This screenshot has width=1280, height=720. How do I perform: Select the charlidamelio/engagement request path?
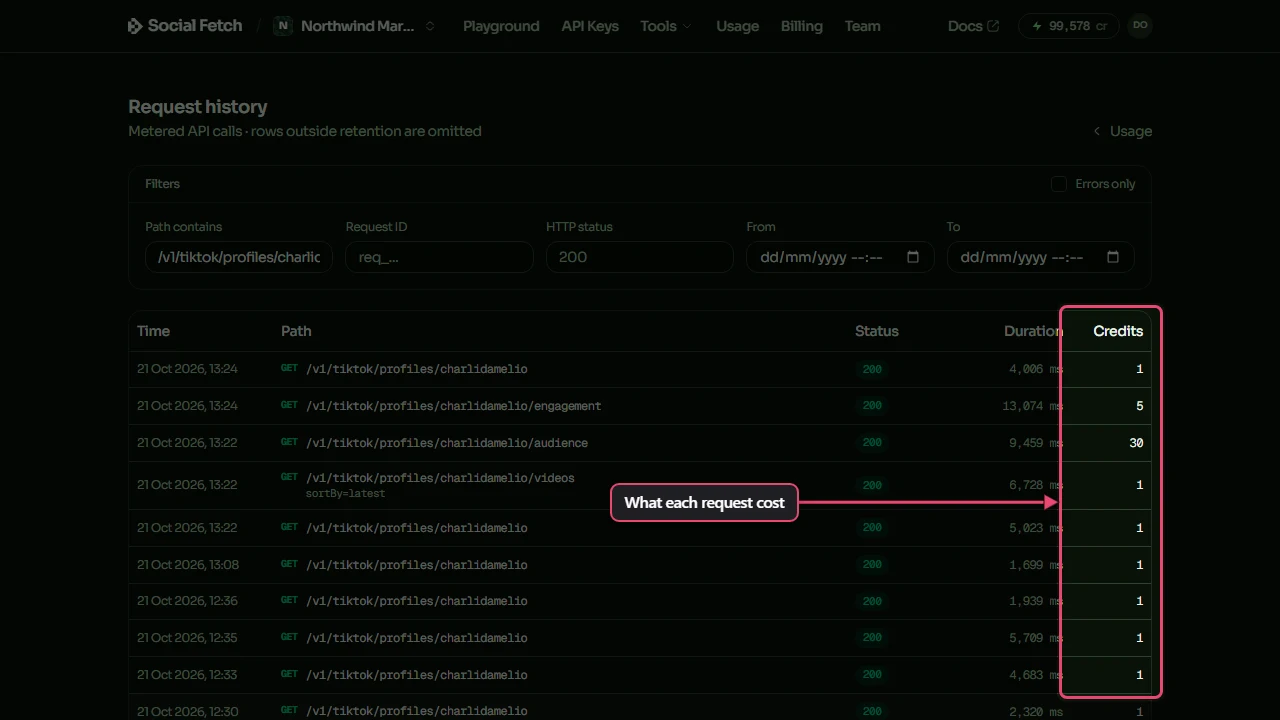(454, 406)
